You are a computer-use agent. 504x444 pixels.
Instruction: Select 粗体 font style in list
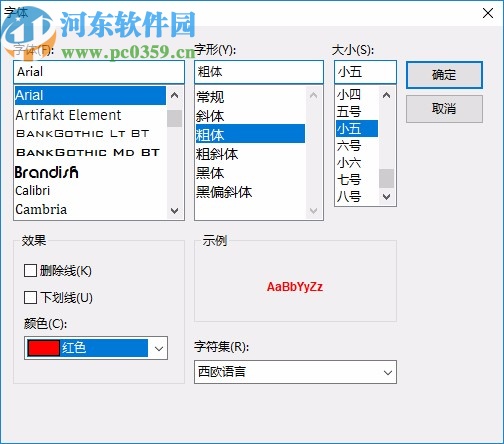click(250, 134)
